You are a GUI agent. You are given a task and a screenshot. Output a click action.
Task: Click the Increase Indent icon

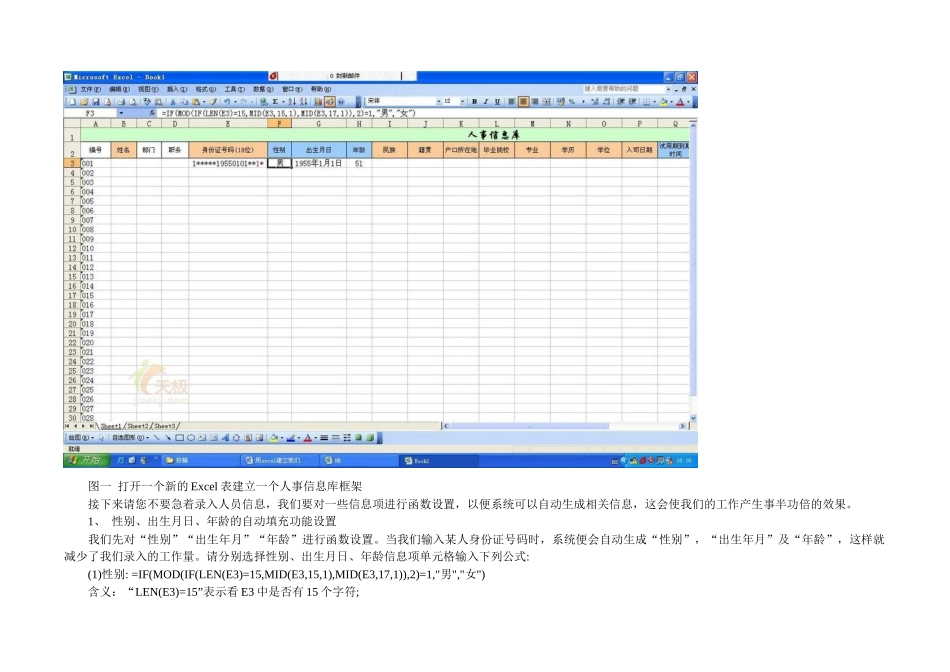pos(633,102)
